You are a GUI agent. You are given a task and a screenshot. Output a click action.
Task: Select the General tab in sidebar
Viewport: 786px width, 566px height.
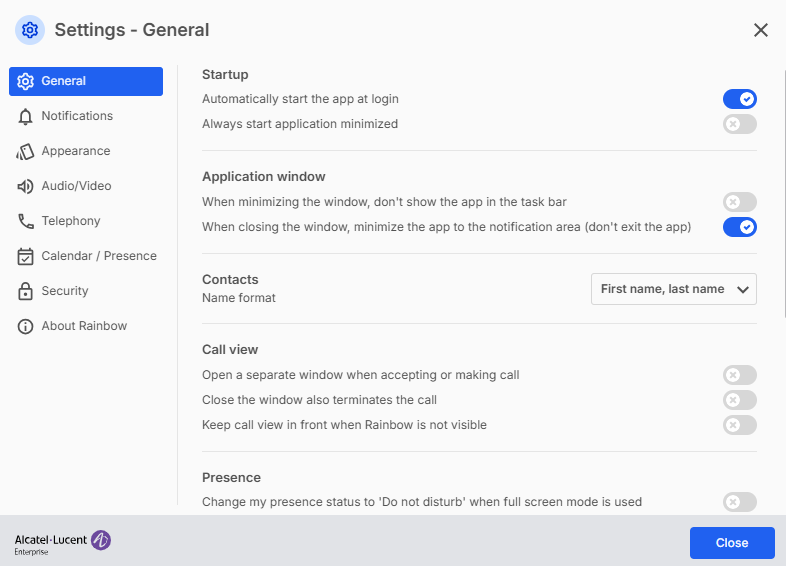pyautogui.click(x=86, y=81)
